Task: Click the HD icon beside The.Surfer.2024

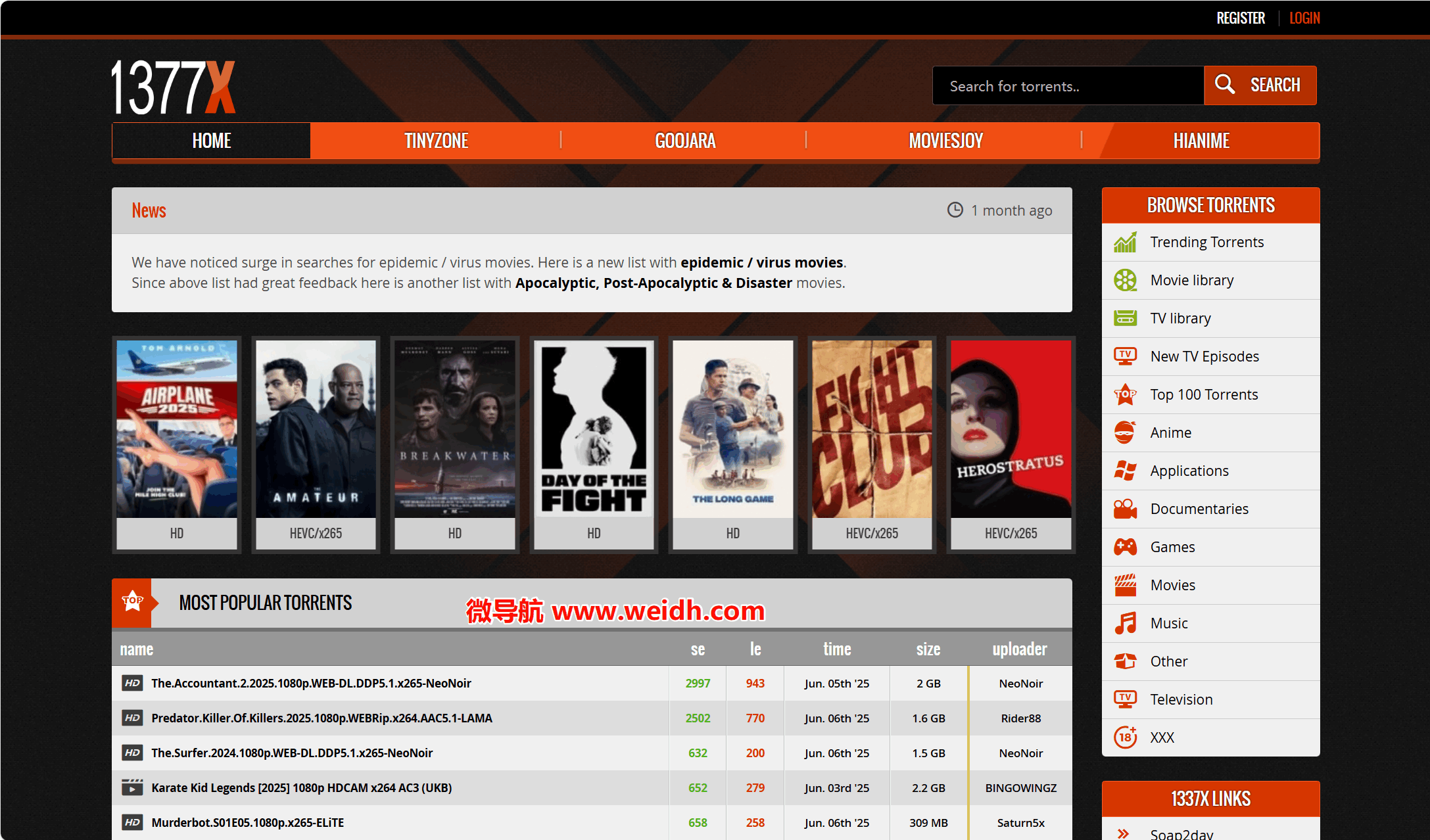Action: click(132, 753)
